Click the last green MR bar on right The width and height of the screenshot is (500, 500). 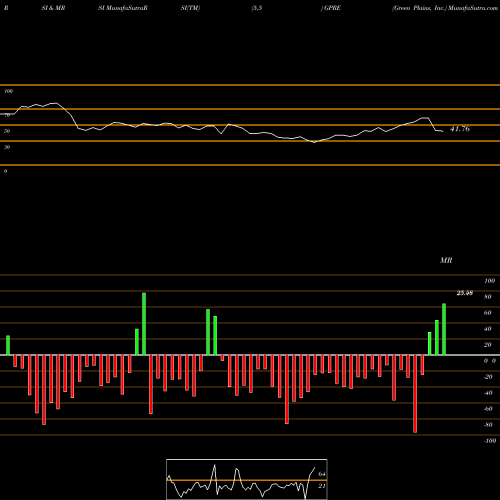pos(444,329)
